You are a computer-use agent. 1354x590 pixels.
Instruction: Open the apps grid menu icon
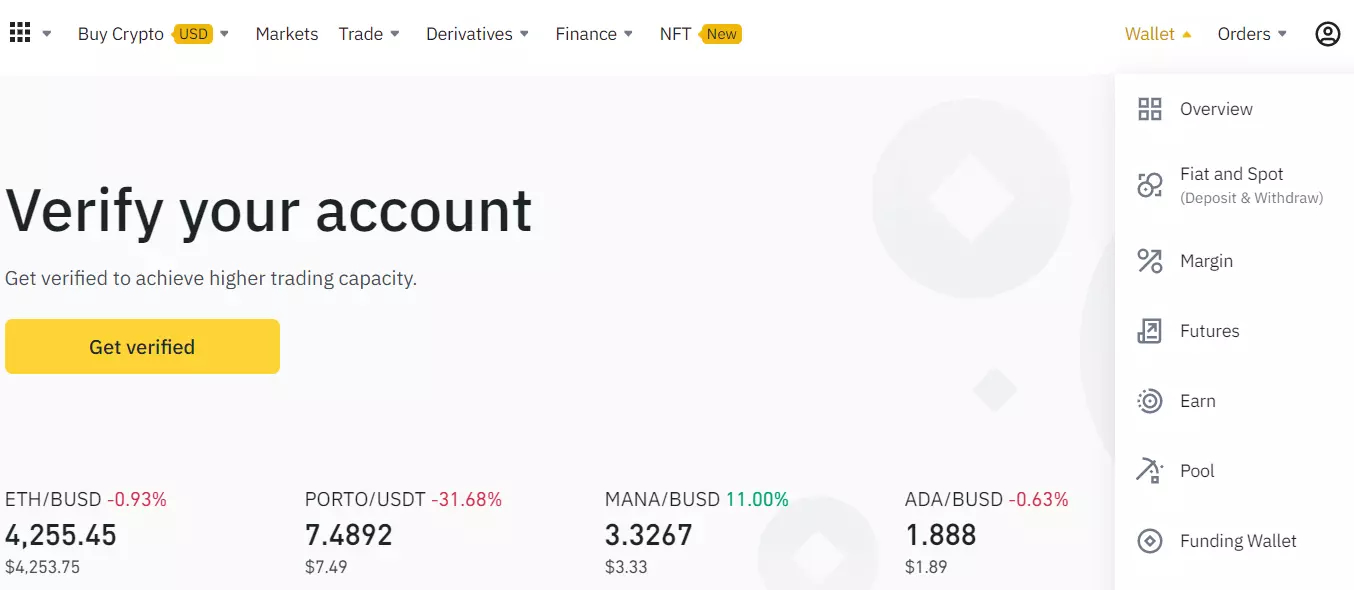click(x=20, y=33)
